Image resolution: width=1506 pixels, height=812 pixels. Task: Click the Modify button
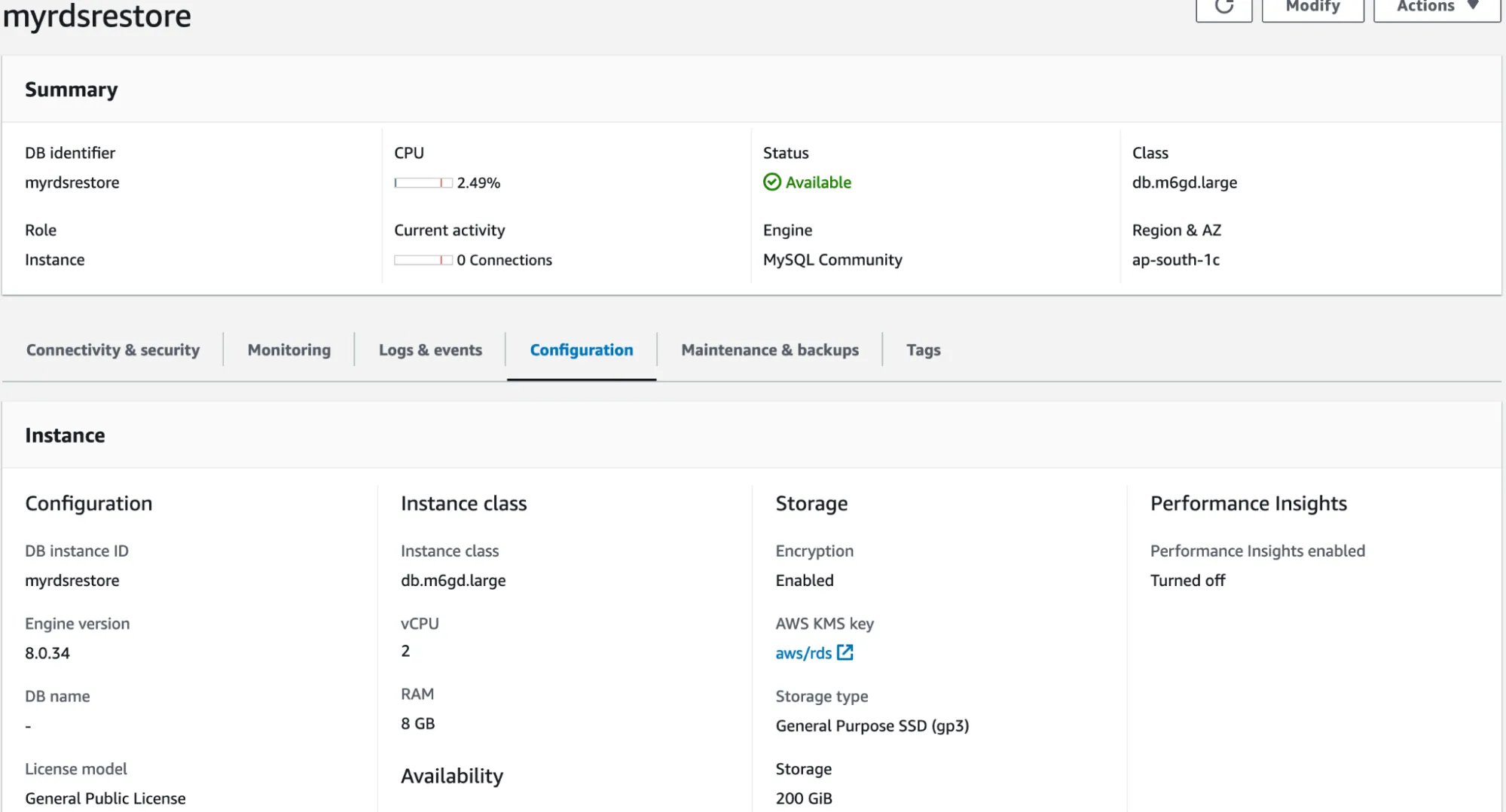click(1312, 6)
